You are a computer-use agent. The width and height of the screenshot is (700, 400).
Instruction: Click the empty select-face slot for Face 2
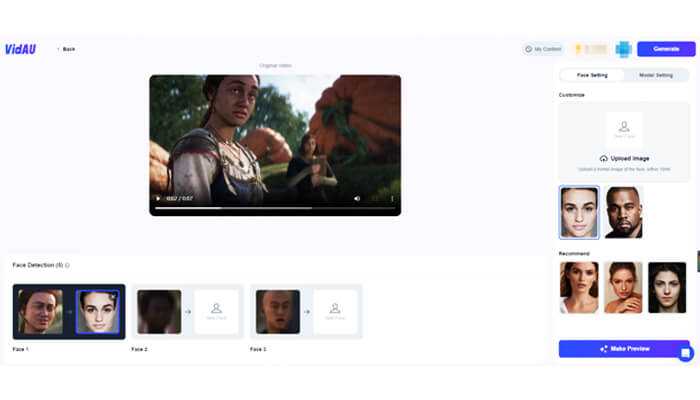point(216,311)
